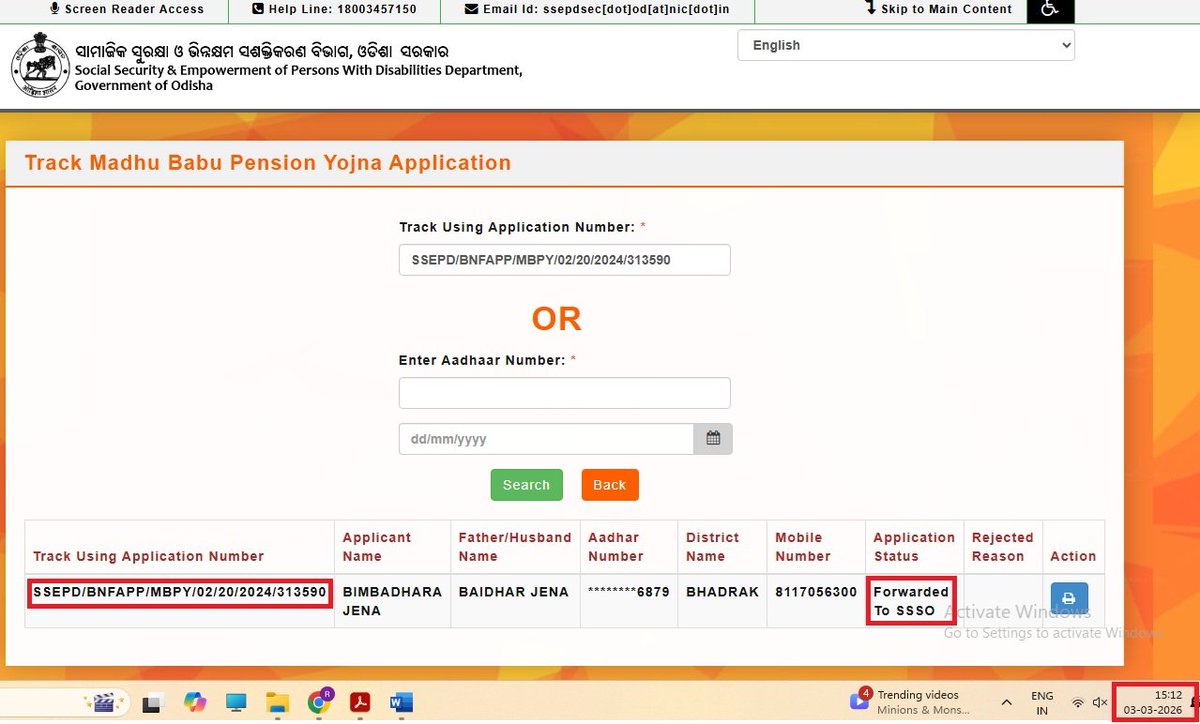The height and width of the screenshot is (724, 1200).
Task: Show hidden system tray icons
Action: tap(1007, 702)
